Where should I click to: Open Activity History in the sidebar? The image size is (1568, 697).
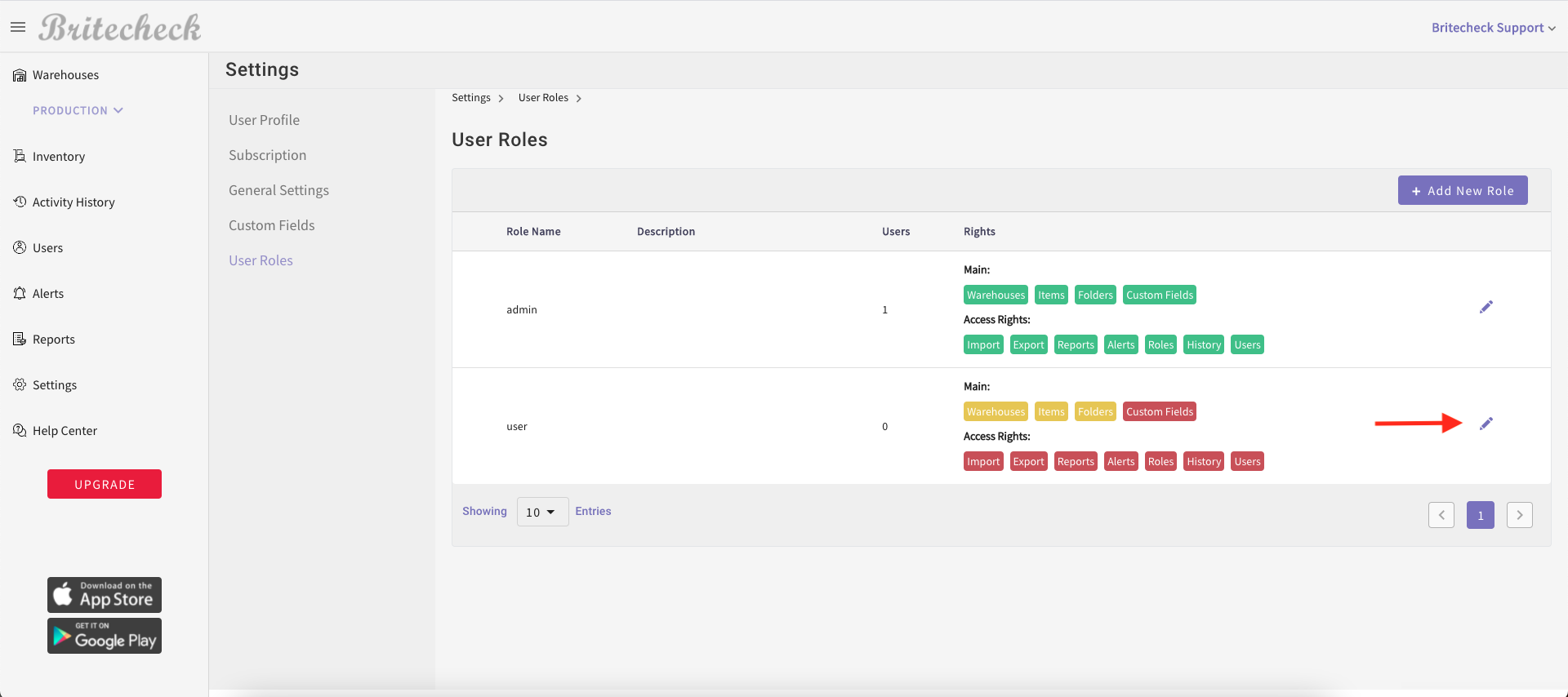pos(73,202)
